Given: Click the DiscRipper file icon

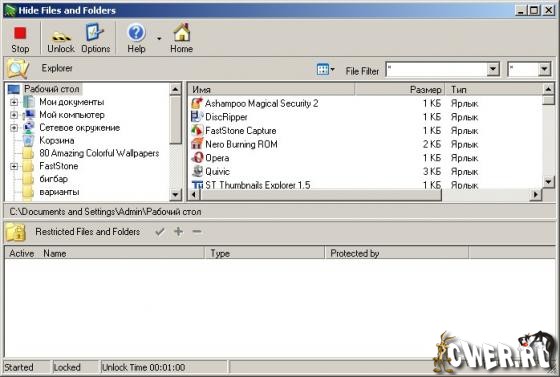Looking at the screenshot, I should 197,117.
